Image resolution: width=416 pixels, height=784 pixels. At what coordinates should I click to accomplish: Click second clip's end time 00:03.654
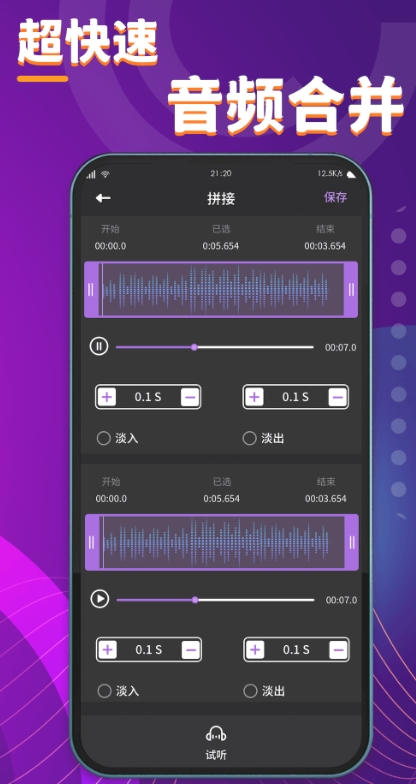pos(326,499)
